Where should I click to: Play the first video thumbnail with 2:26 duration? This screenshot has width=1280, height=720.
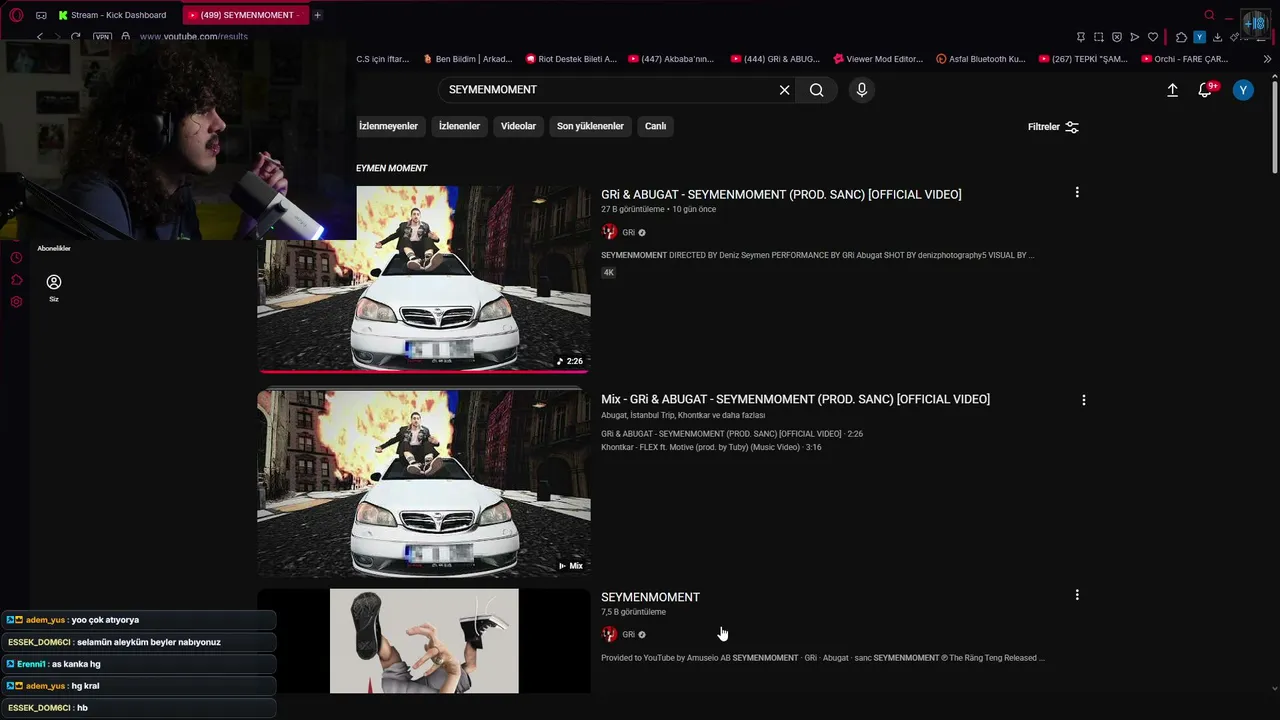tap(424, 279)
